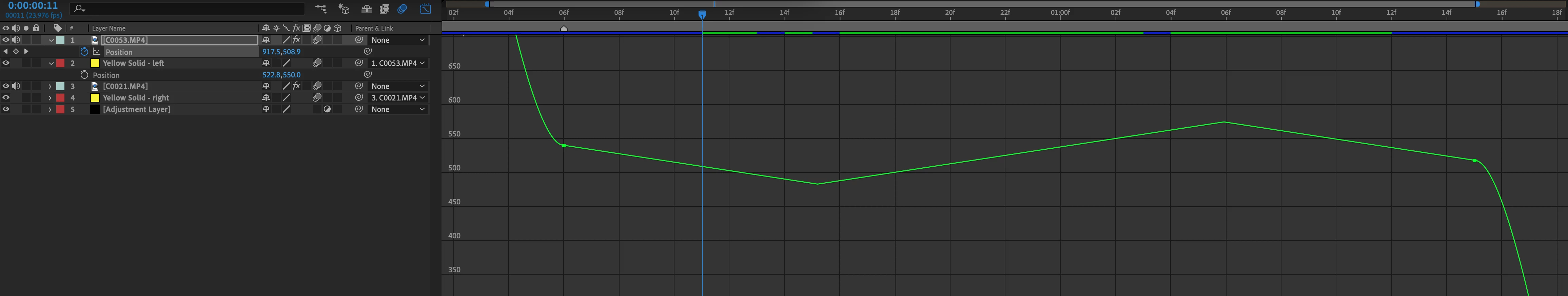Expand the Adjustment Layer properties
1568x296 pixels.
[50, 109]
